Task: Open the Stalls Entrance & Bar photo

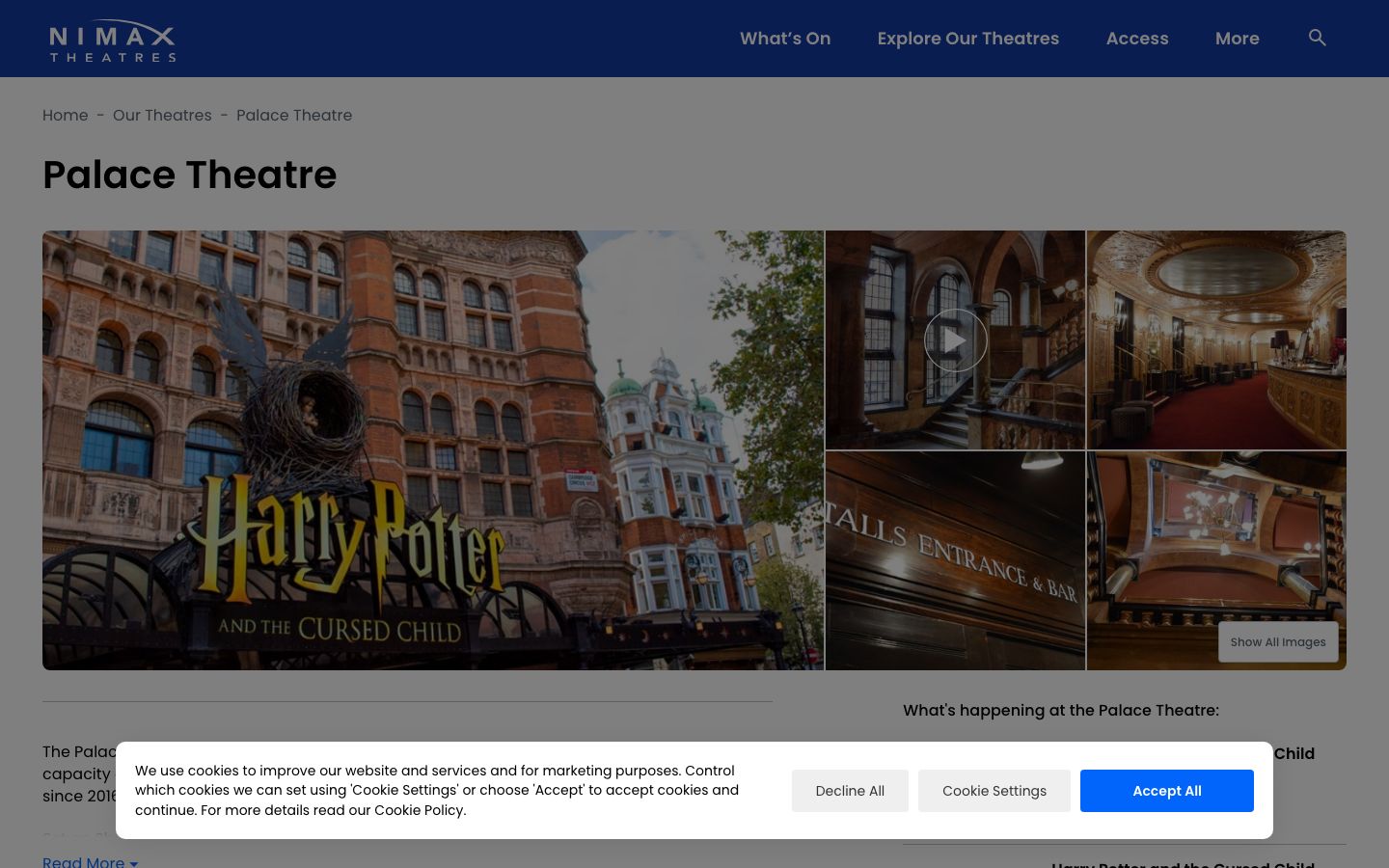Action: (955, 560)
